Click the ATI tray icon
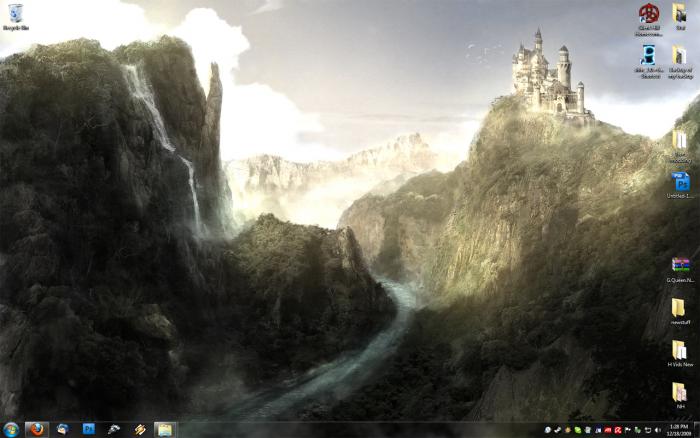The image size is (700, 438). (x=607, y=429)
